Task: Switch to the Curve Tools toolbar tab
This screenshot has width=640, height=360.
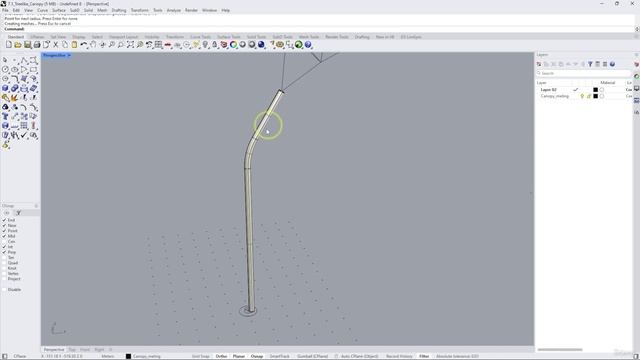Action: [x=200, y=37]
